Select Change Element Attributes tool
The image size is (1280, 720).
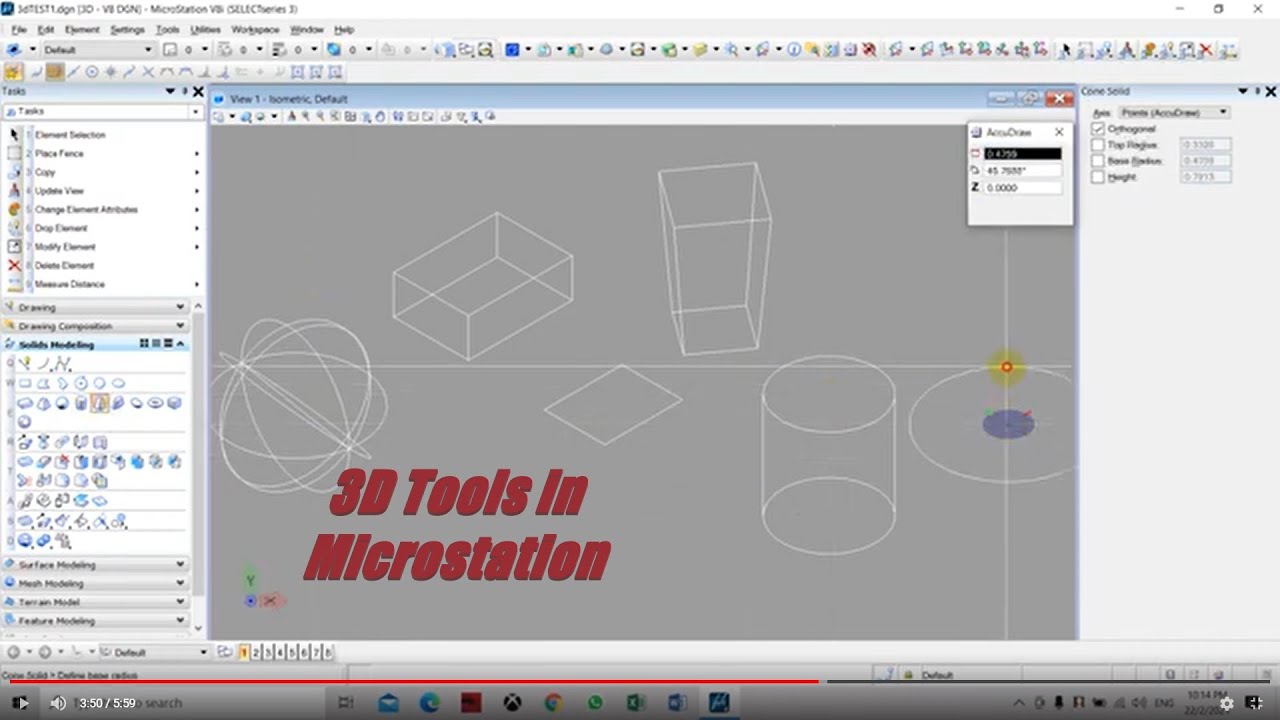coord(86,210)
